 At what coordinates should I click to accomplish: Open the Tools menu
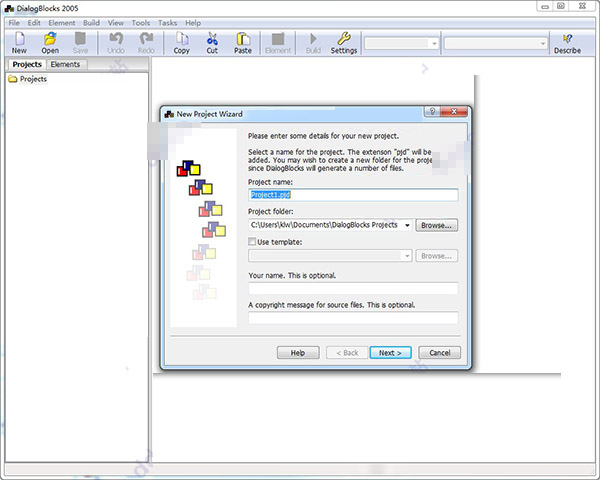tap(141, 23)
